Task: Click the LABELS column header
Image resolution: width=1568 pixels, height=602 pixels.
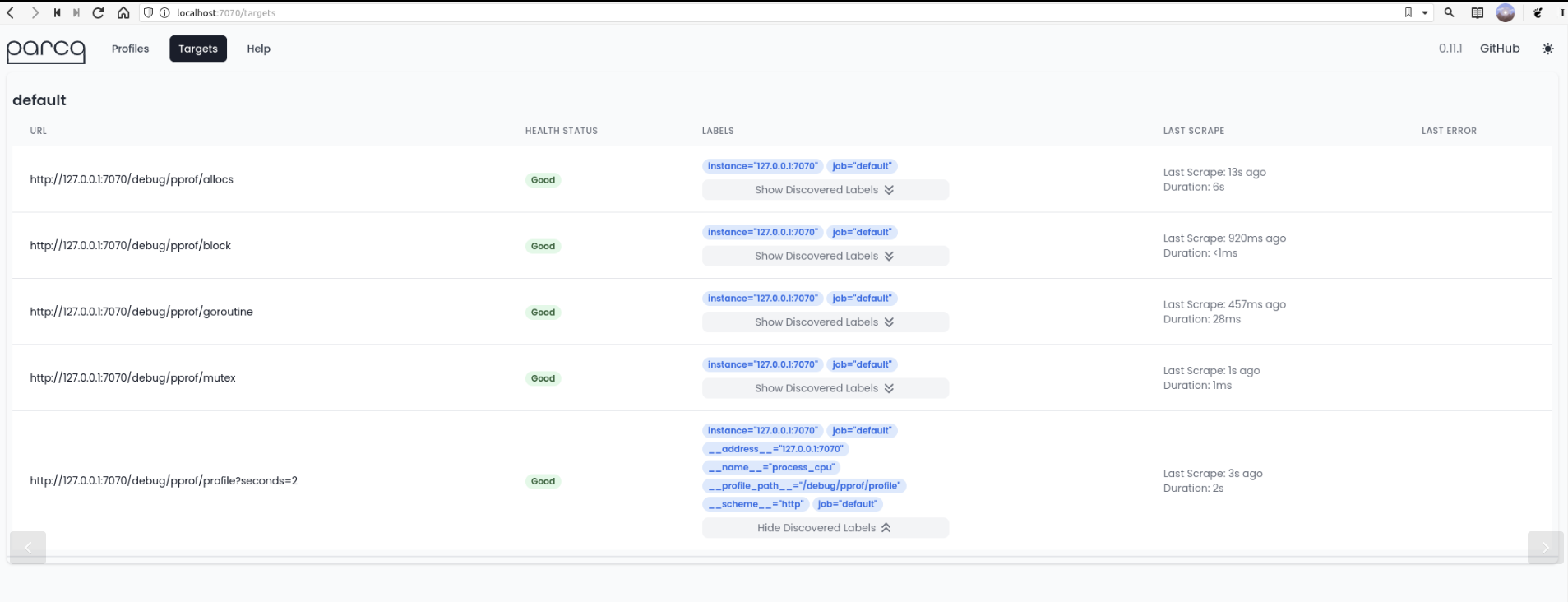Action: tap(718, 131)
